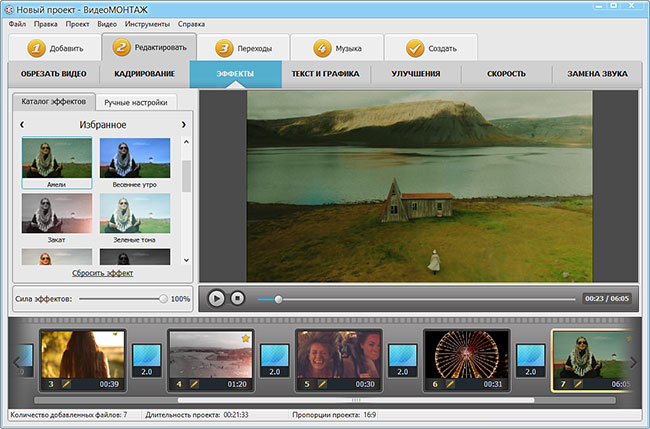
Task: Click the edit pencil icon on clip 6
Action: point(450,384)
